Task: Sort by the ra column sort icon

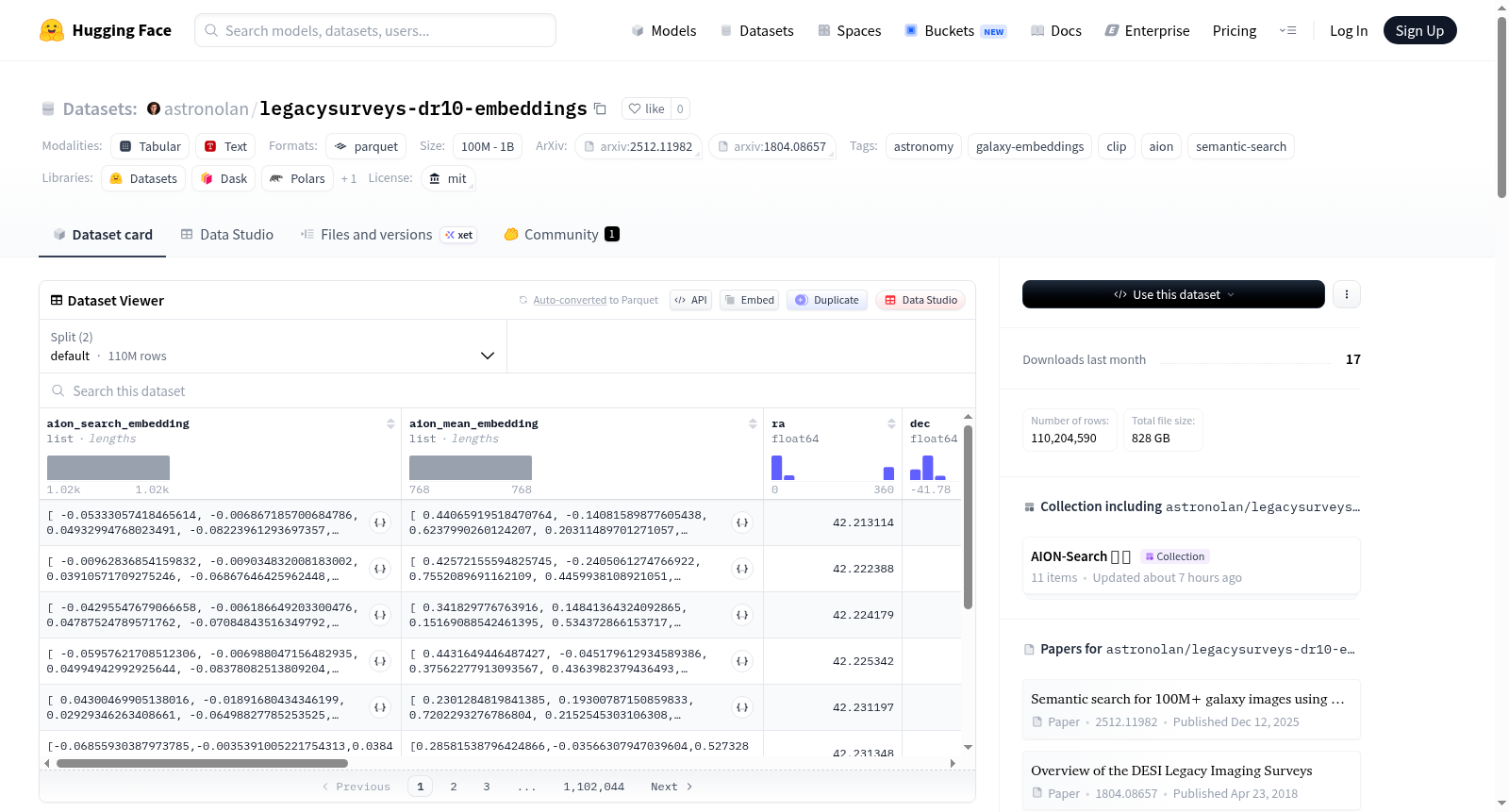Action: click(x=891, y=423)
